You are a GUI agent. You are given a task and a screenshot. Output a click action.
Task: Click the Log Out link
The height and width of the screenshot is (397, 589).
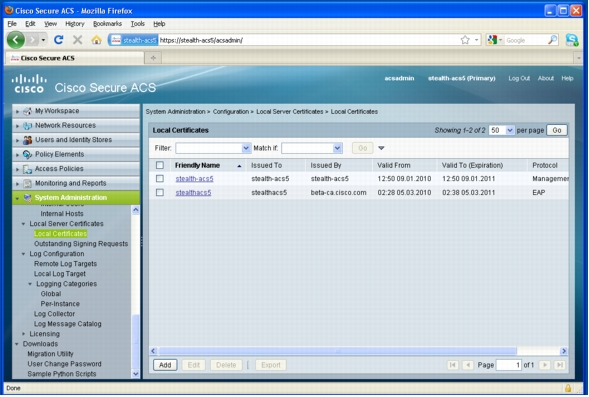point(519,78)
